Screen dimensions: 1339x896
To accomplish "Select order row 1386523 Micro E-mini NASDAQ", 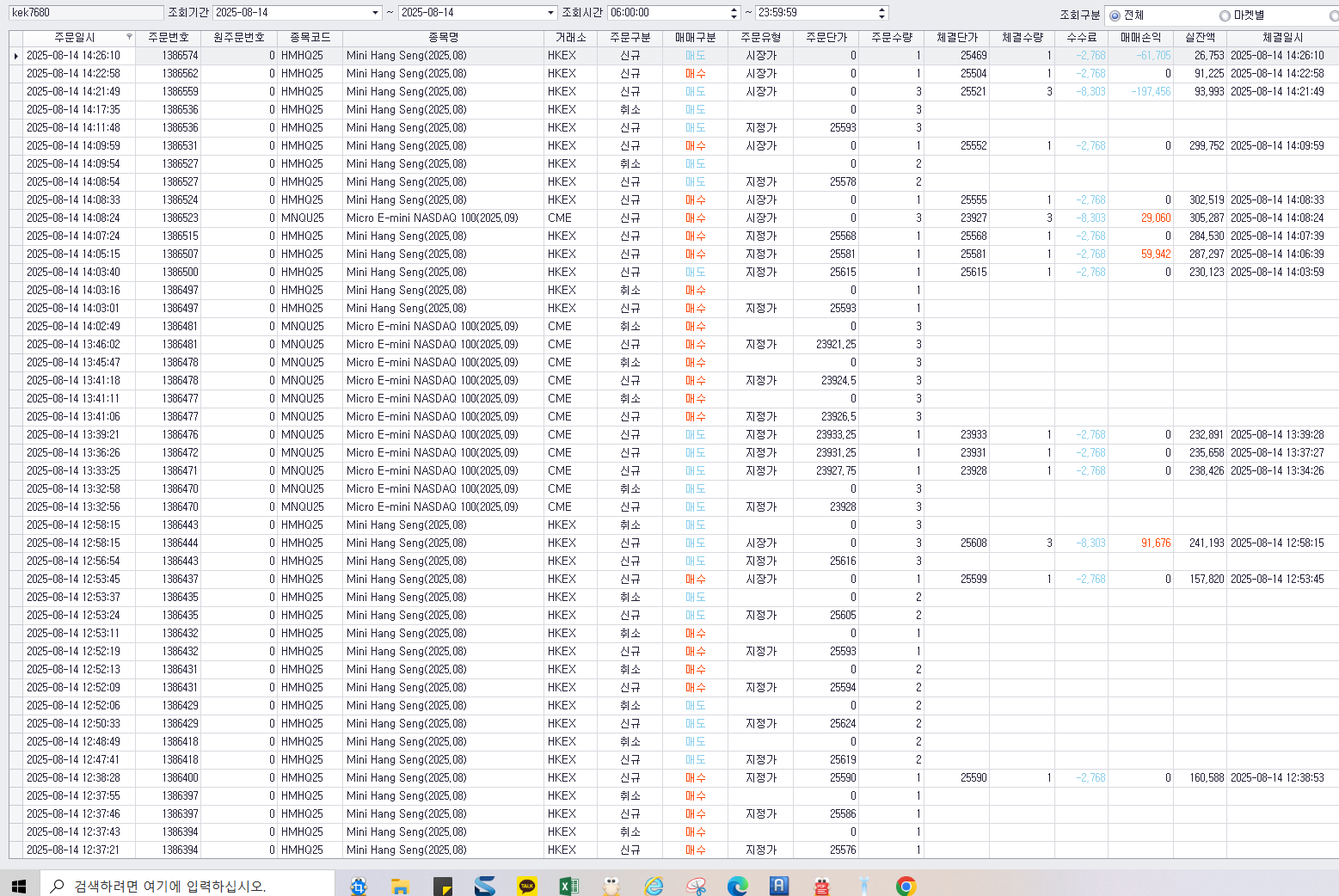I will 675,218.
